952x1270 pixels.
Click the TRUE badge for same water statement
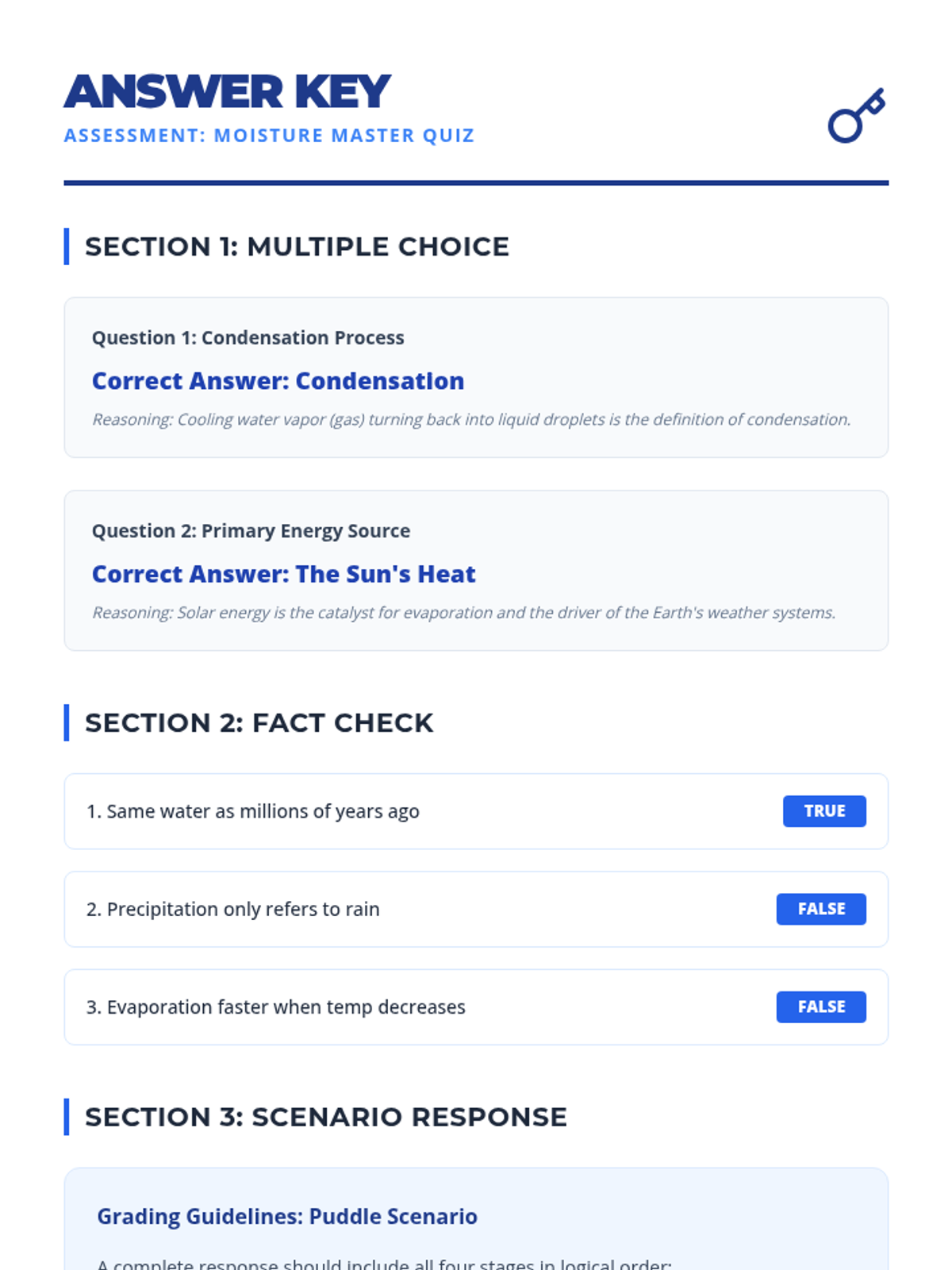[x=824, y=811]
